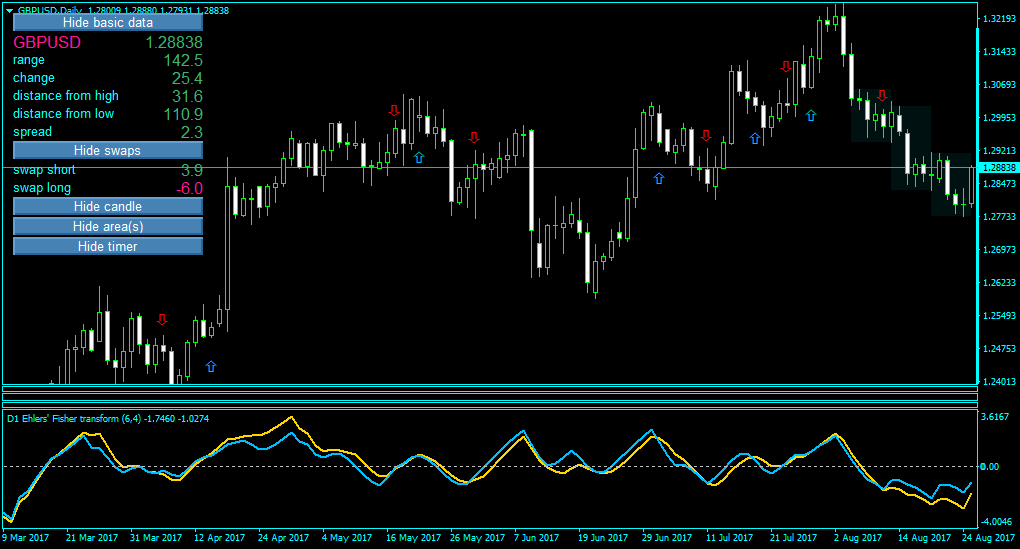
Task: Toggle the Hide basic data button
Action: [x=108, y=23]
